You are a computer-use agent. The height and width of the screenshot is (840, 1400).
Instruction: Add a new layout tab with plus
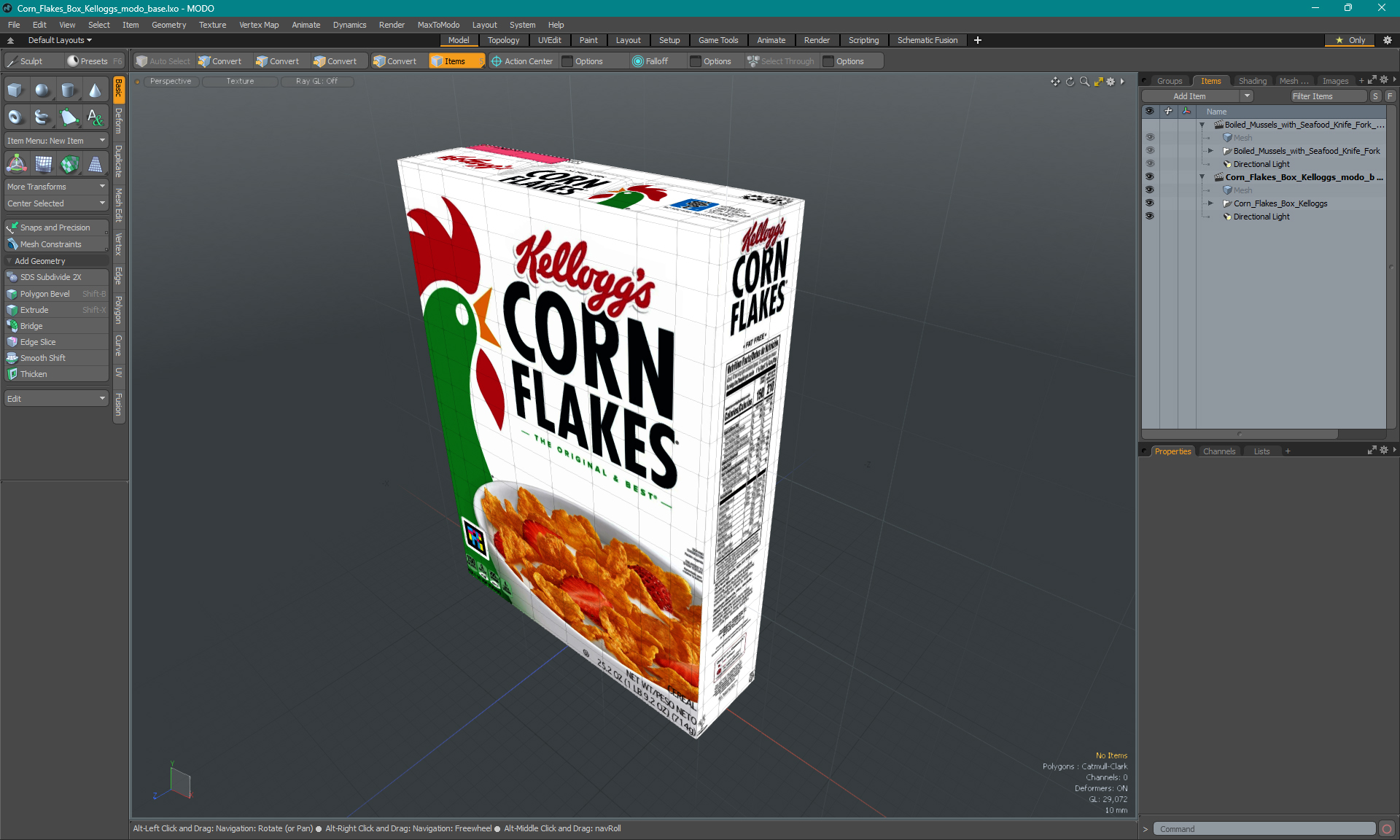(978, 40)
